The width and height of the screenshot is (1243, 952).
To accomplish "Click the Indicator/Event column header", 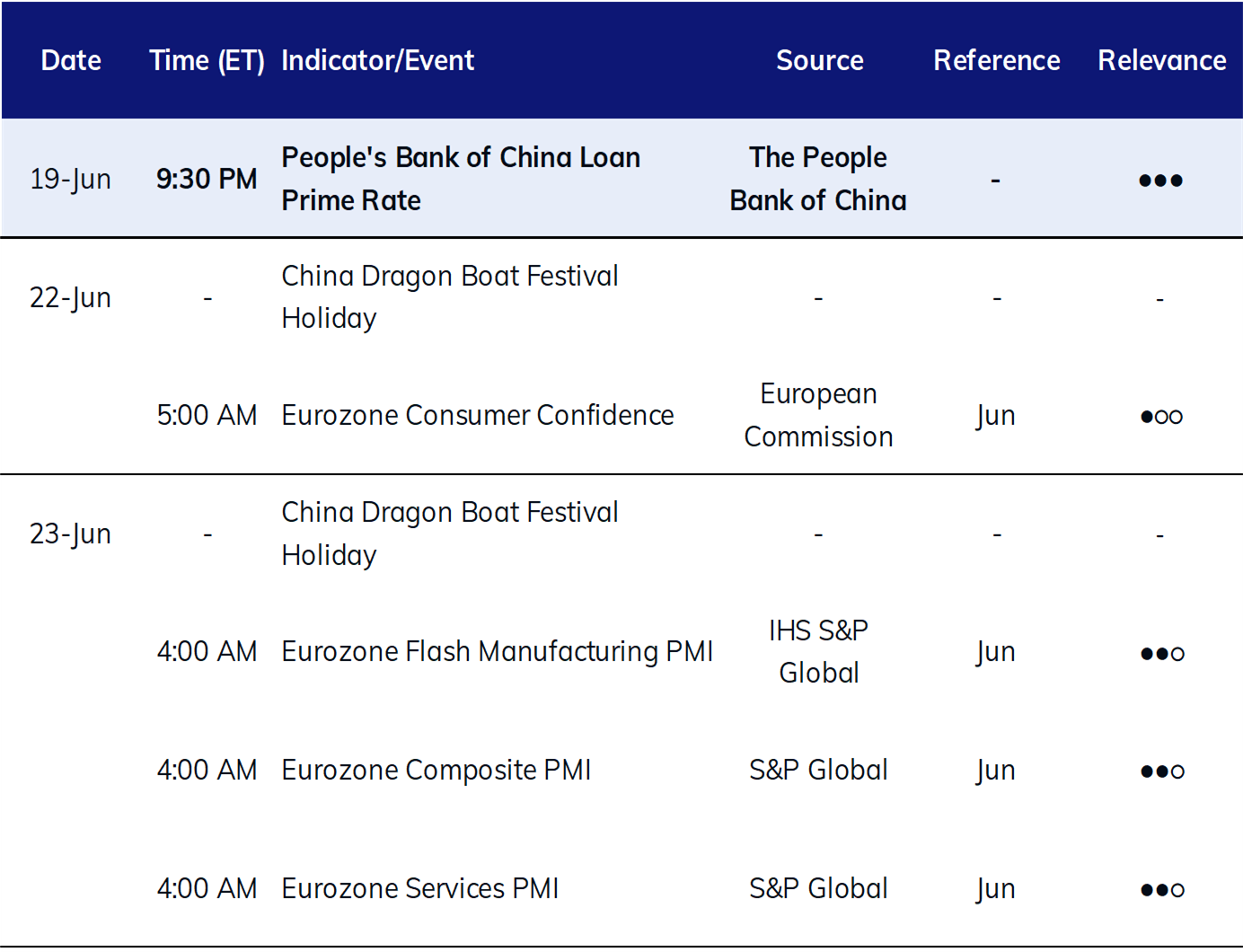I will pos(377,60).
